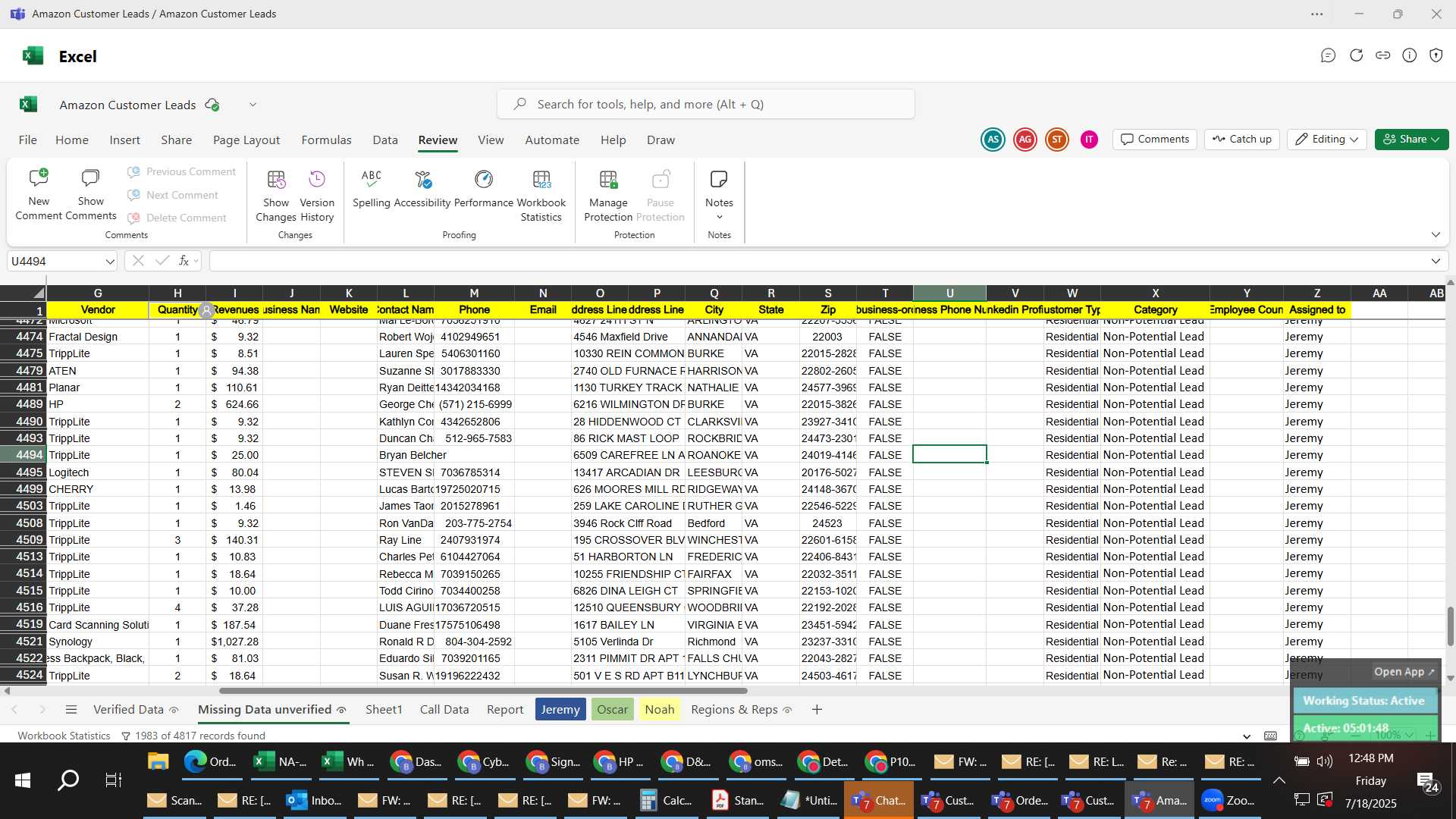1456x819 pixels.
Task: Open the IT collaborator avatar
Action: tap(1089, 140)
